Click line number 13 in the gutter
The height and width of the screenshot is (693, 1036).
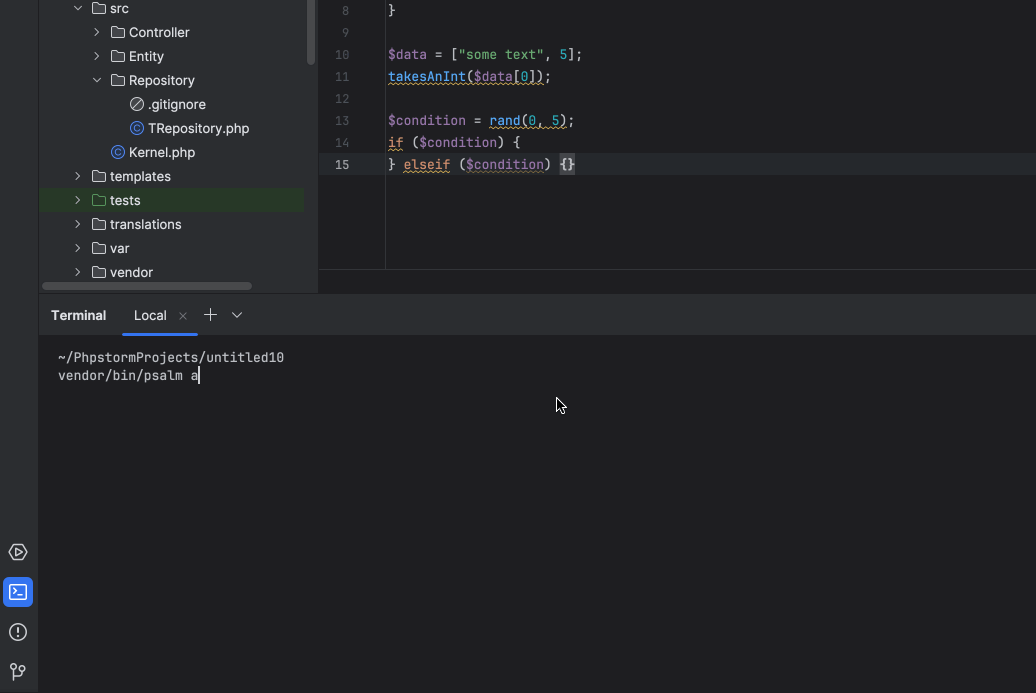pyautogui.click(x=342, y=121)
